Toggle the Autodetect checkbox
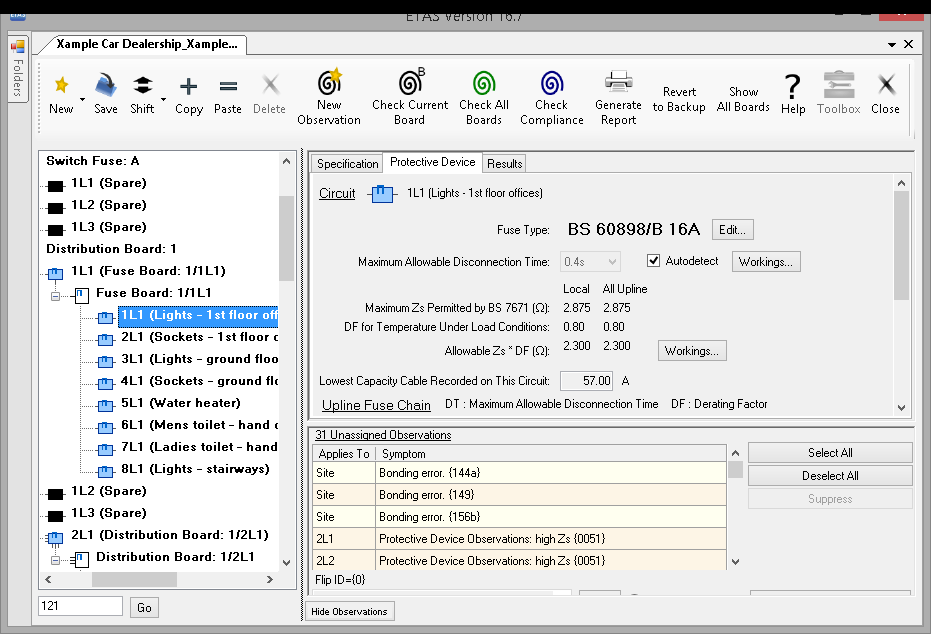Image resolution: width=931 pixels, height=634 pixels. (x=654, y=261)
